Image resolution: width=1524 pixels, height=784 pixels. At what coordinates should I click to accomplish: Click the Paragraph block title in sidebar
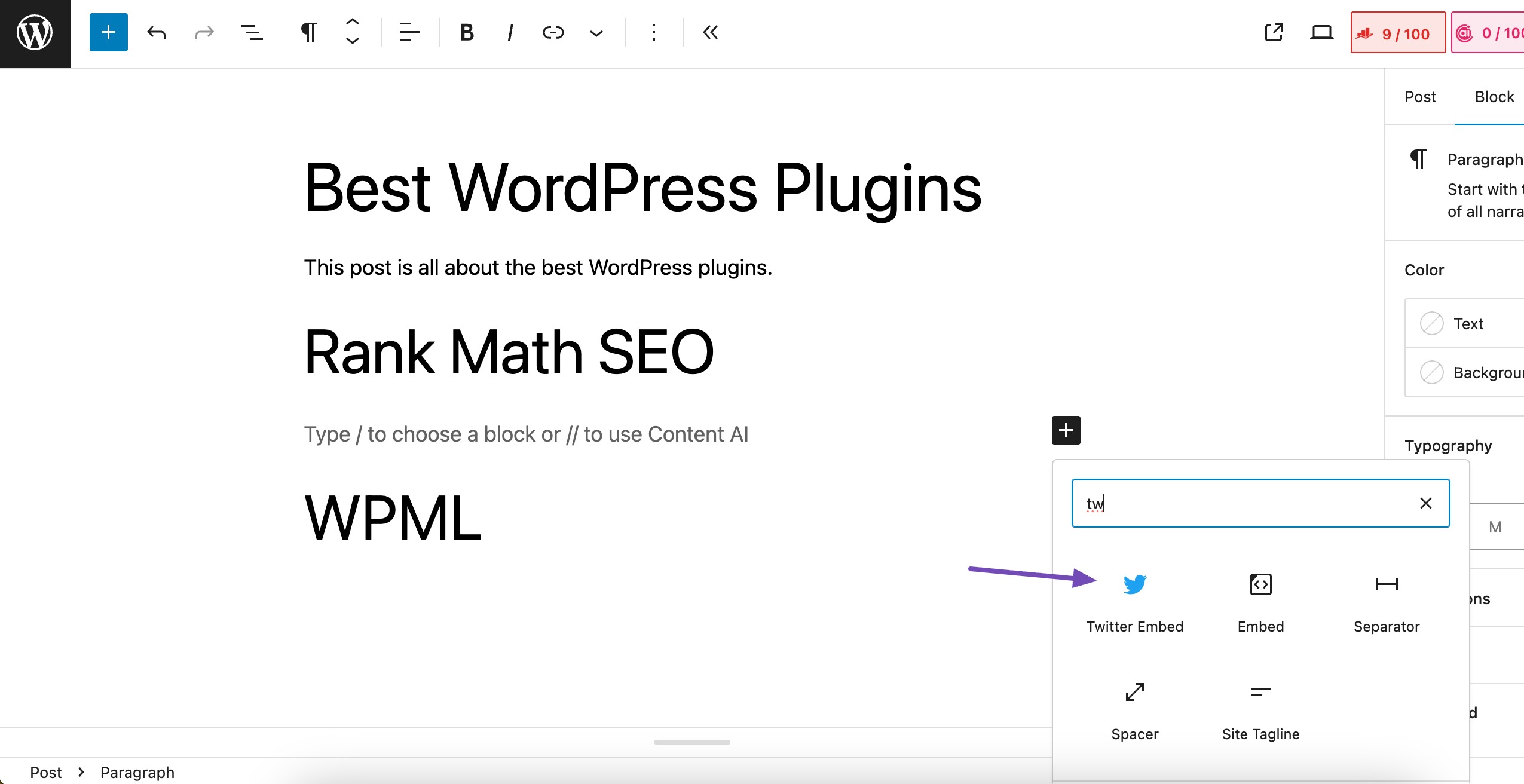coord(1485,160)
